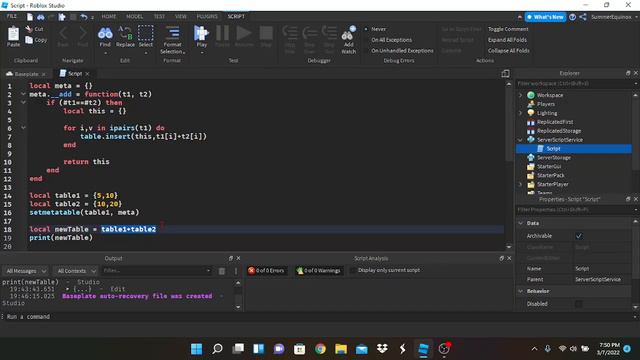
Task: Click the Paste clipboard icon
Action: (x=13, y=34)
